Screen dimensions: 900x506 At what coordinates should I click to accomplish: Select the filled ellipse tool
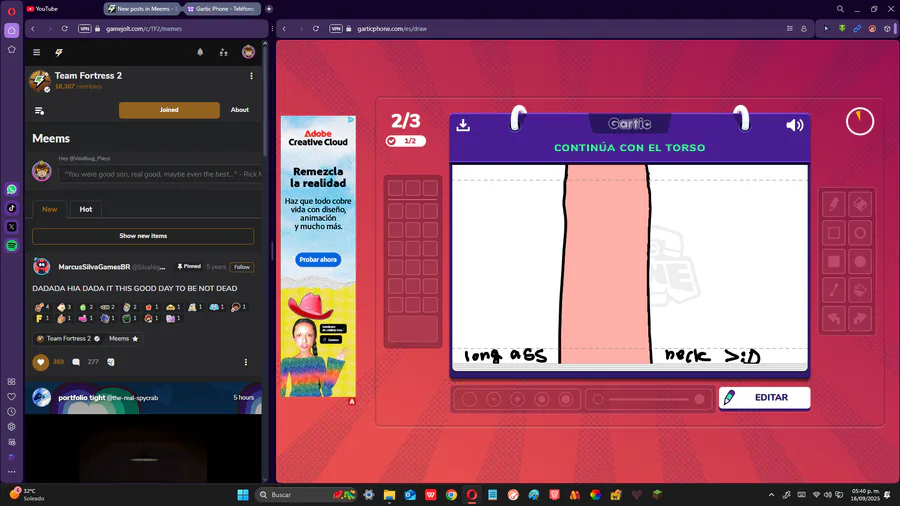click(x=860, y=262)
